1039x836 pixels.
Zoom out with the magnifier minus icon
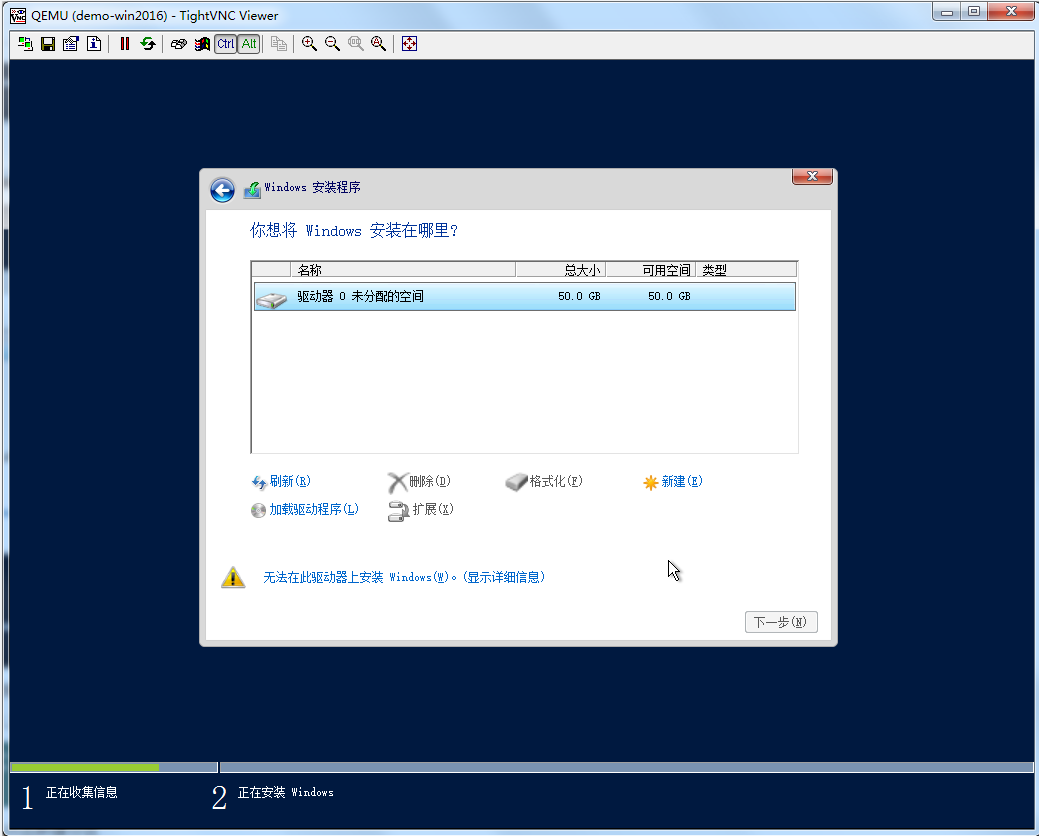332,44
